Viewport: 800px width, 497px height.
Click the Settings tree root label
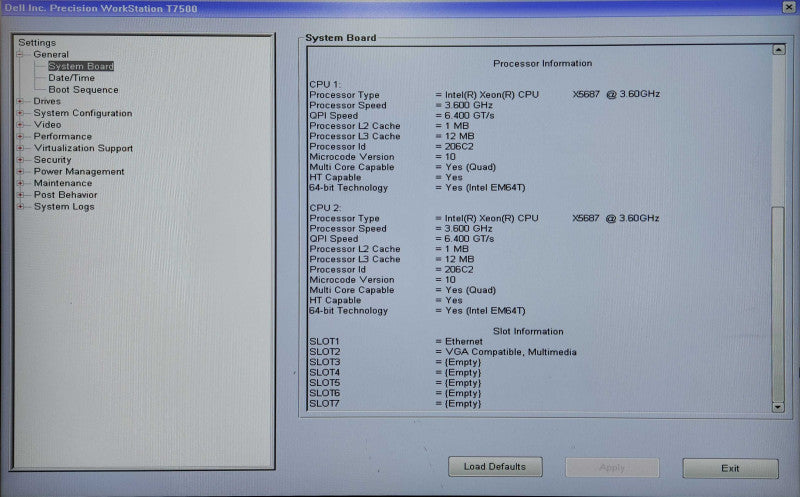(37, 42)
